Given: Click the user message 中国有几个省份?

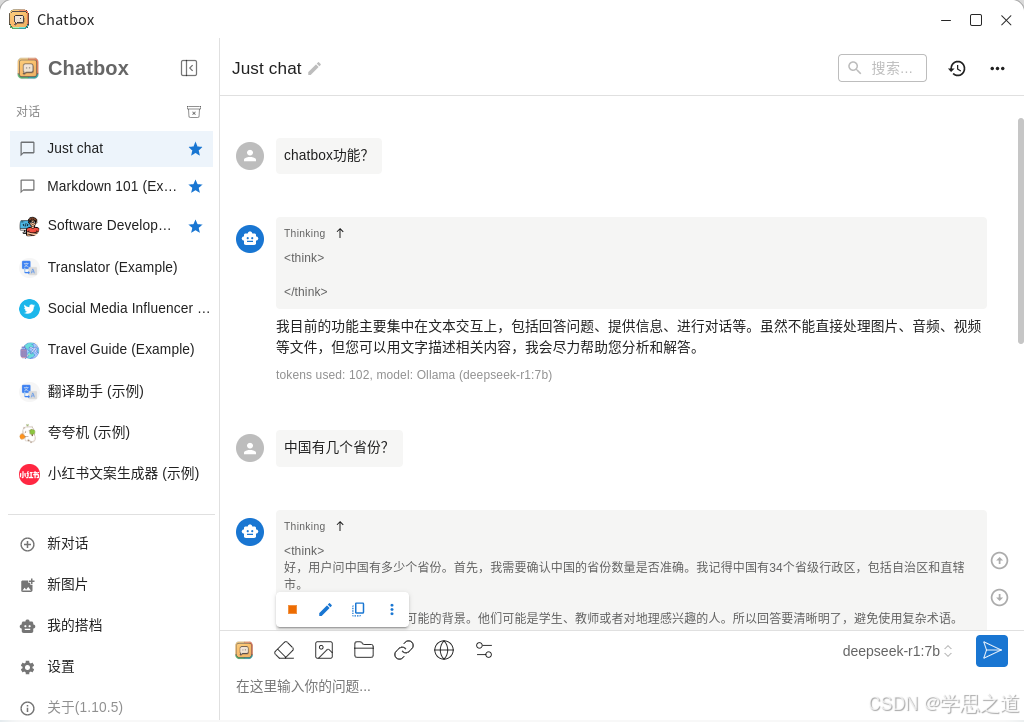Looking at the screenshot, I should [339, 448].
